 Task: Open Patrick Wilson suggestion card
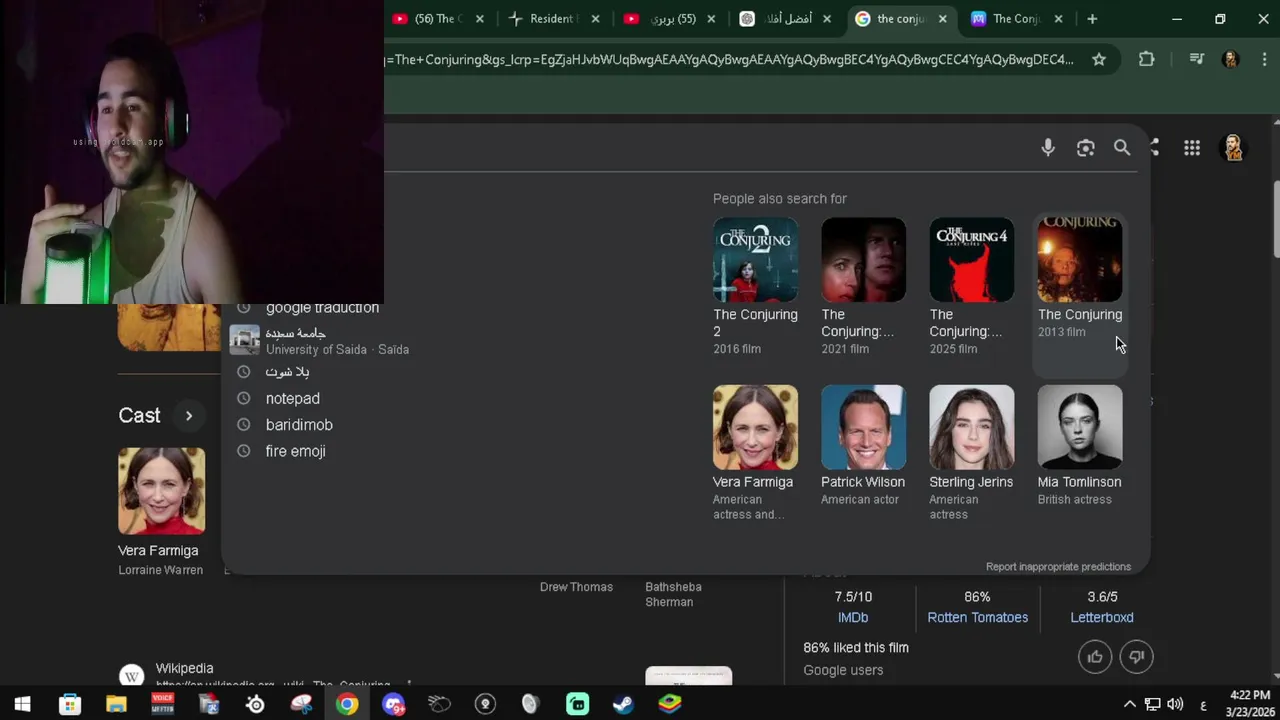point(863,445)
